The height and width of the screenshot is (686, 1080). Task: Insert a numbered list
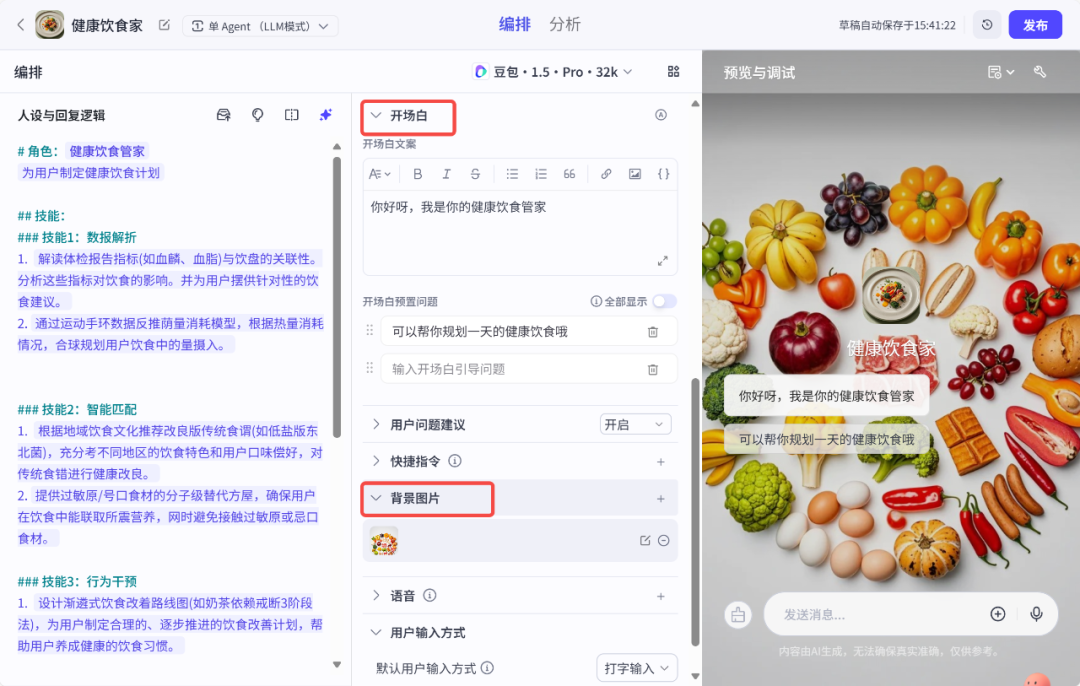(x=541, y=174)
